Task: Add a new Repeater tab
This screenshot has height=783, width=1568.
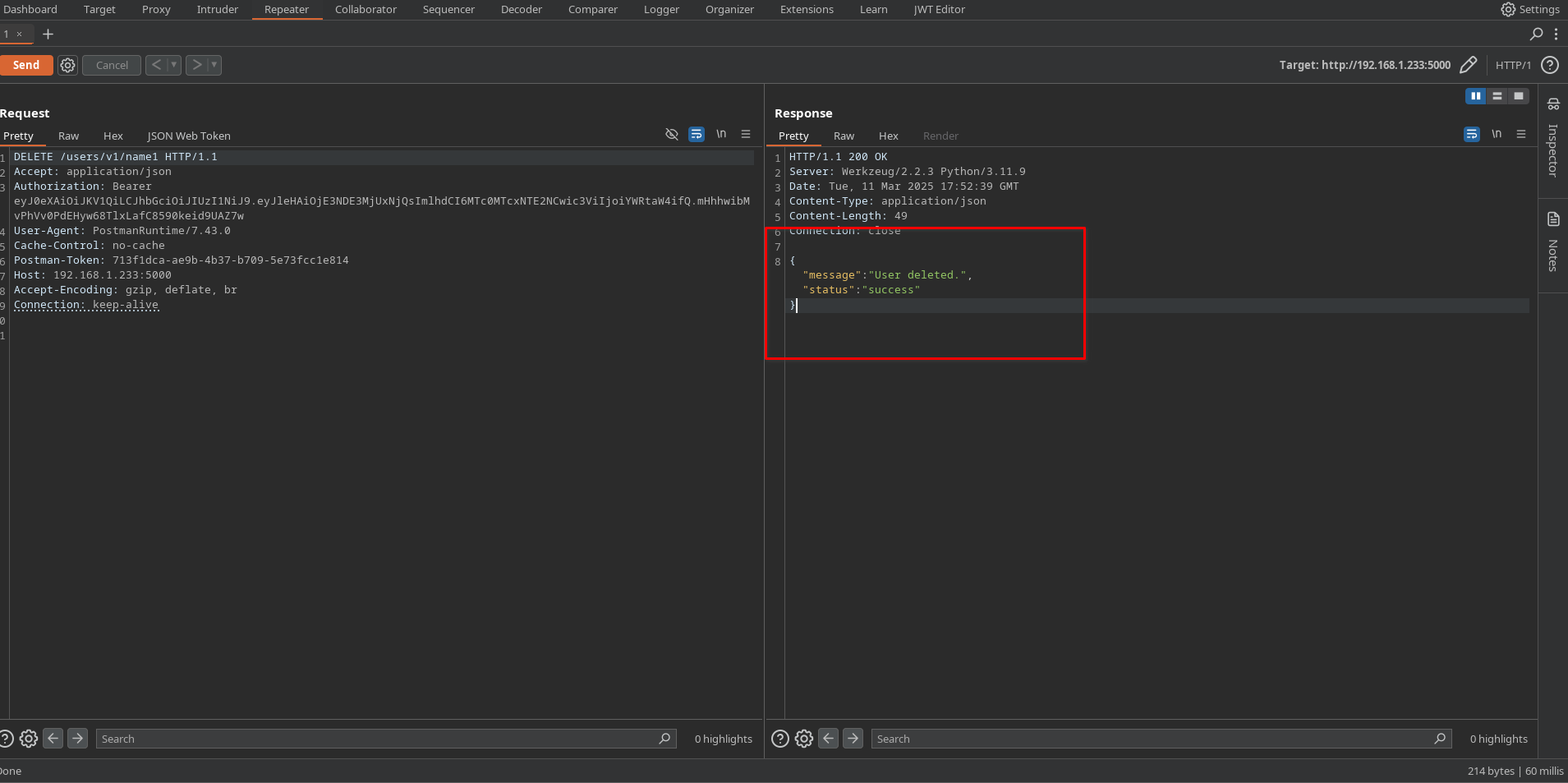Action: 48,35
